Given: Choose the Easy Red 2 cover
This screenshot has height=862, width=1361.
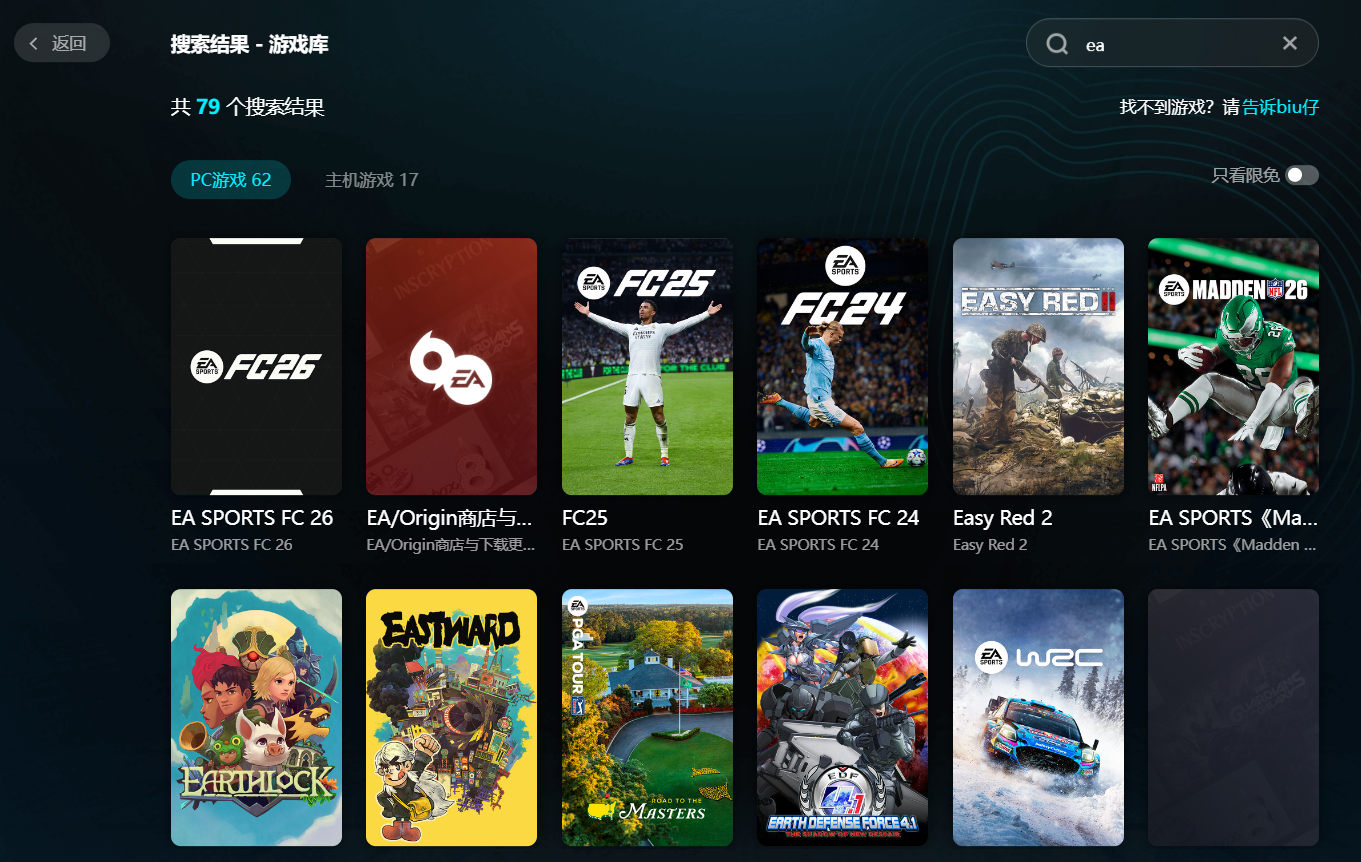Looking at the screenshot, I should pyautogui.click(x=1038, y=366).
